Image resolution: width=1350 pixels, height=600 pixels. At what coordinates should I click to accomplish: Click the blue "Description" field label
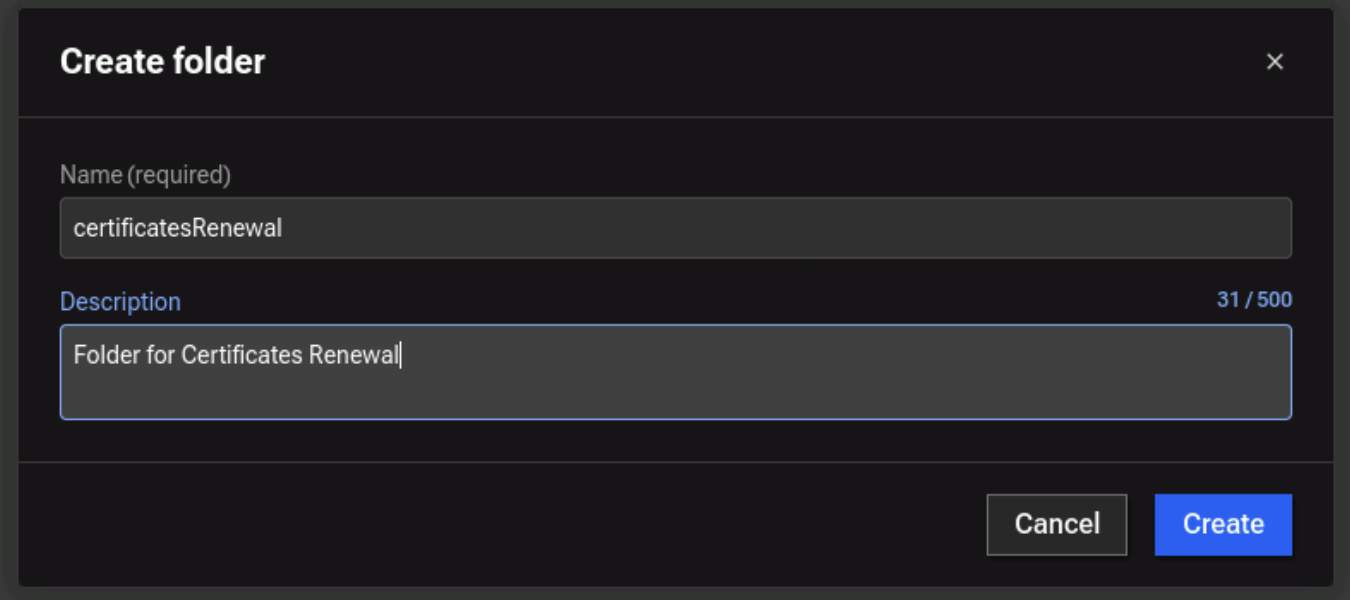click(x=120, y=302)
